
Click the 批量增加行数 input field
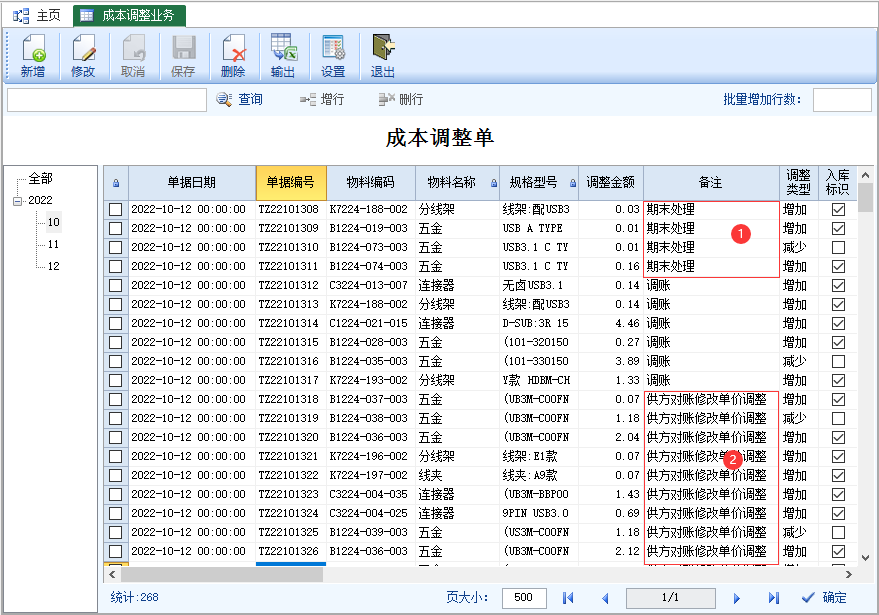(x=842, y=100)
